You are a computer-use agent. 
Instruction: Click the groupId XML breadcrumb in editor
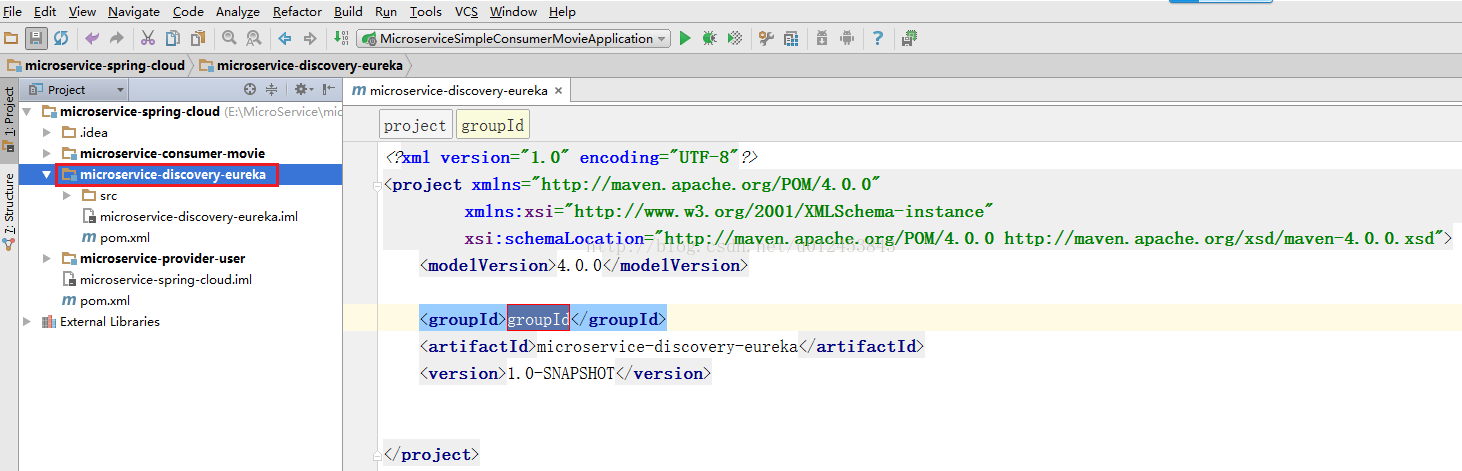coord(492,125)
